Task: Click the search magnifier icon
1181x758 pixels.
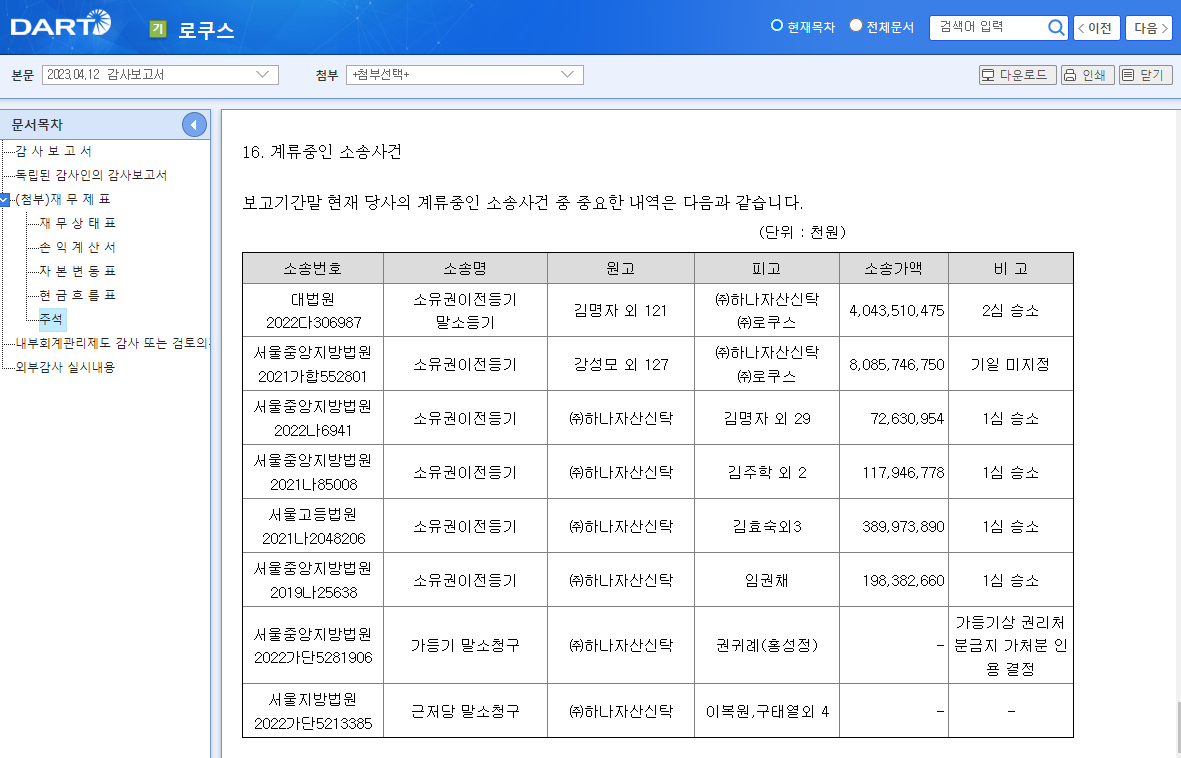Action: 1056,28
